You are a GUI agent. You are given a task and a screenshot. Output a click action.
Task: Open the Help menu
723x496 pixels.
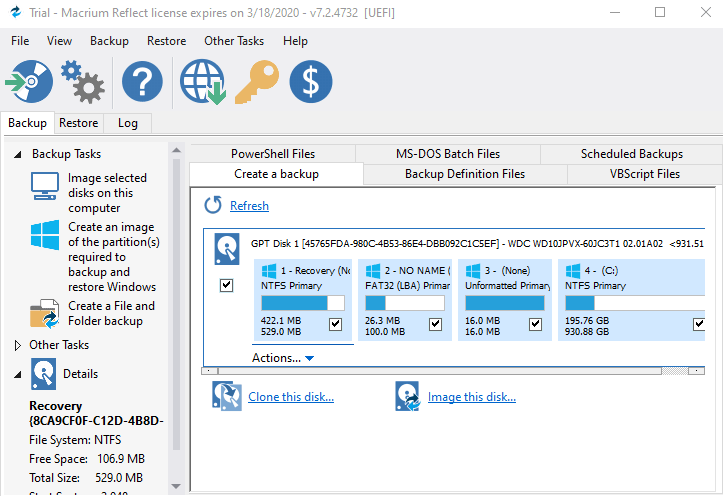[x=295, y=41]
